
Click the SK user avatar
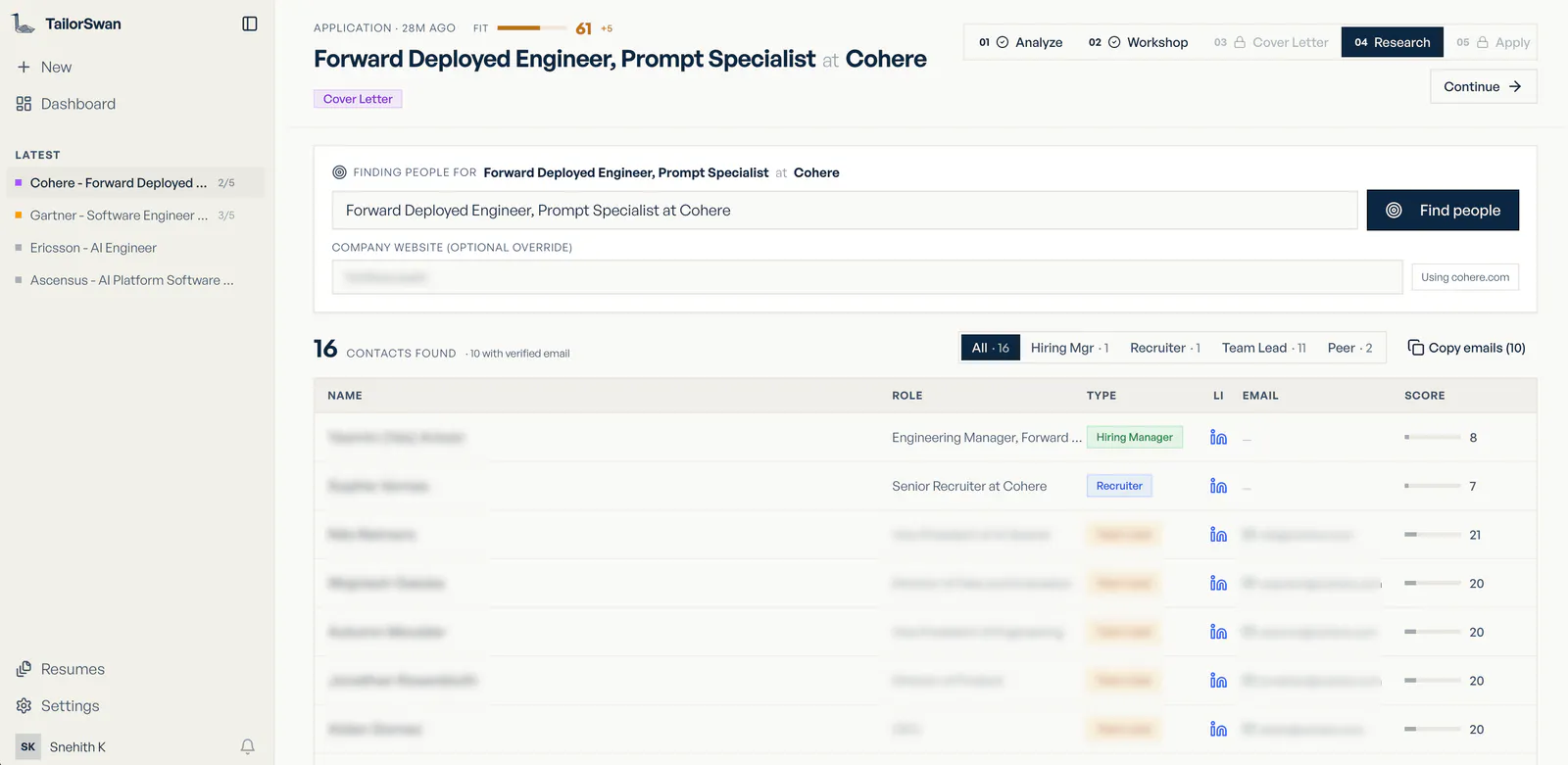tap(28, 746)
